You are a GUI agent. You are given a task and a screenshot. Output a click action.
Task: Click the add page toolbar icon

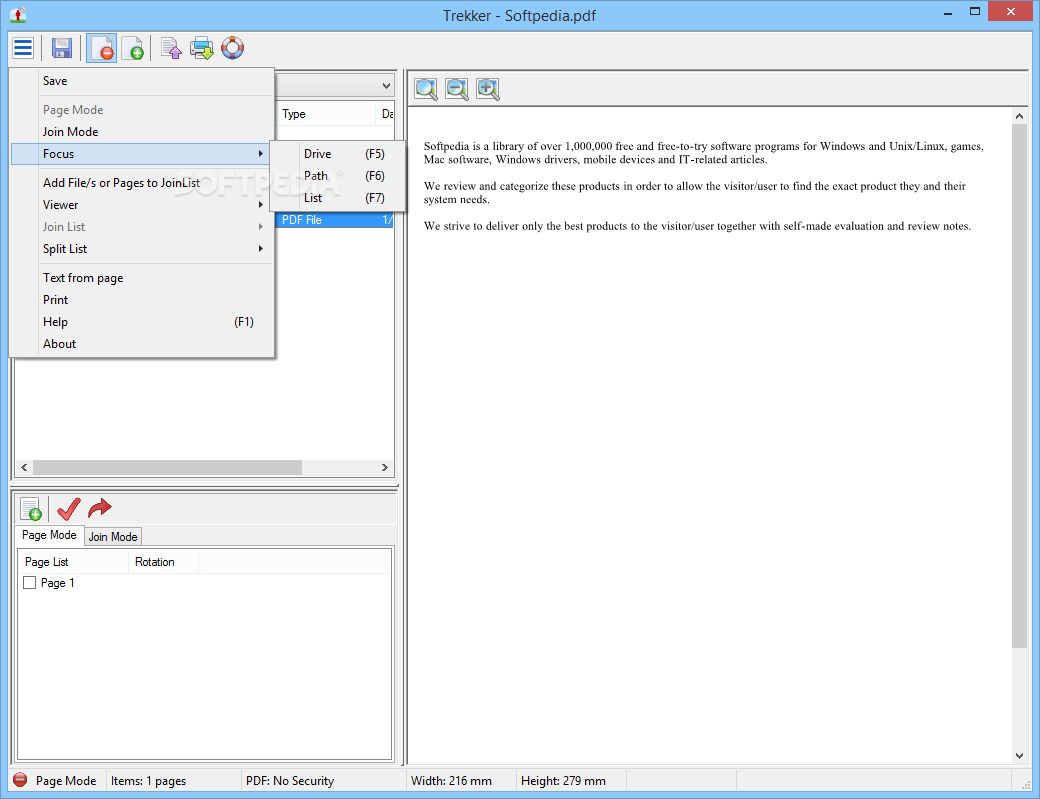pyautogui.click(x=133, y=48)
